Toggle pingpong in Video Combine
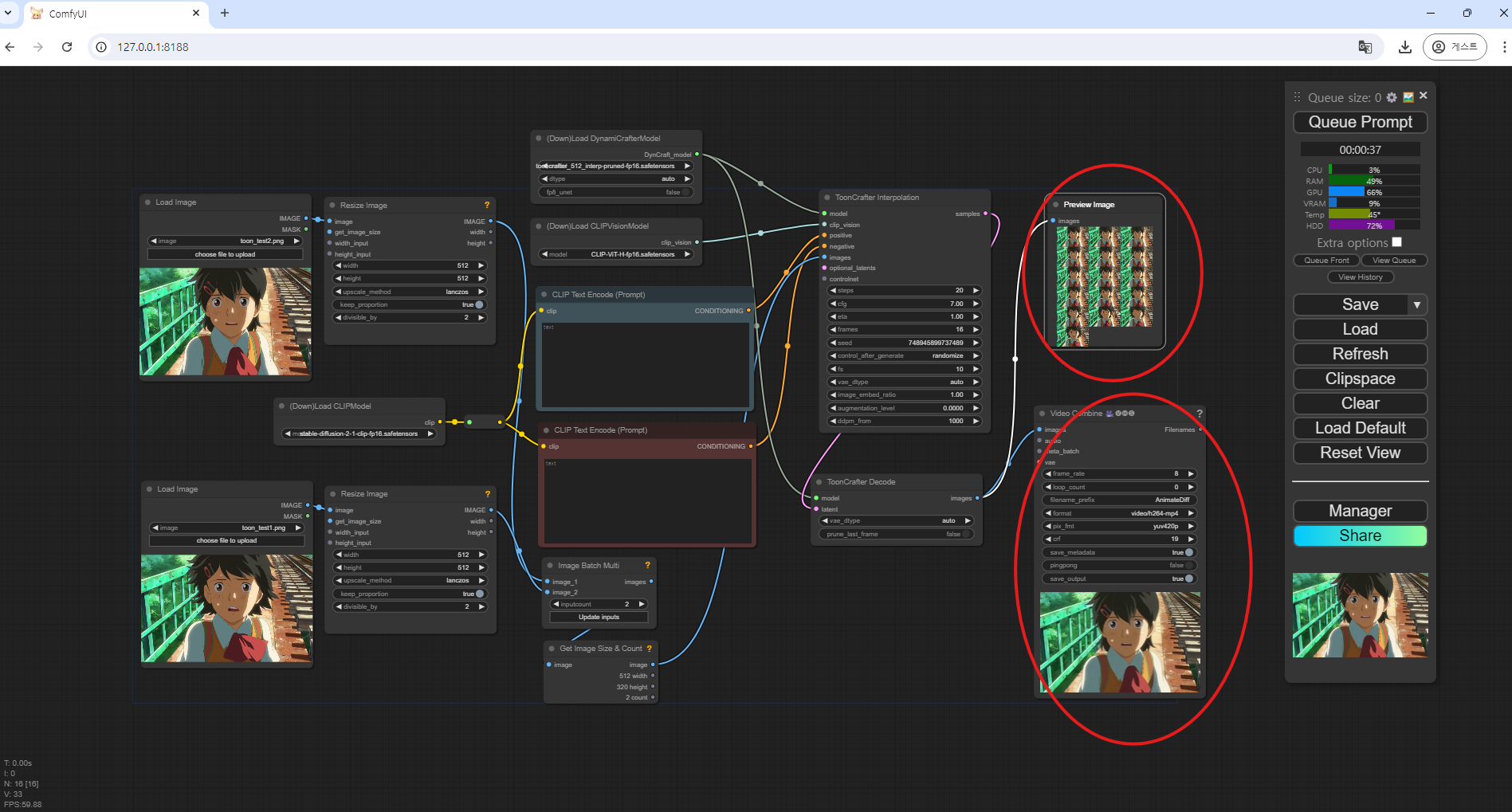1512x812 pixels. (x=1120, y=566)
